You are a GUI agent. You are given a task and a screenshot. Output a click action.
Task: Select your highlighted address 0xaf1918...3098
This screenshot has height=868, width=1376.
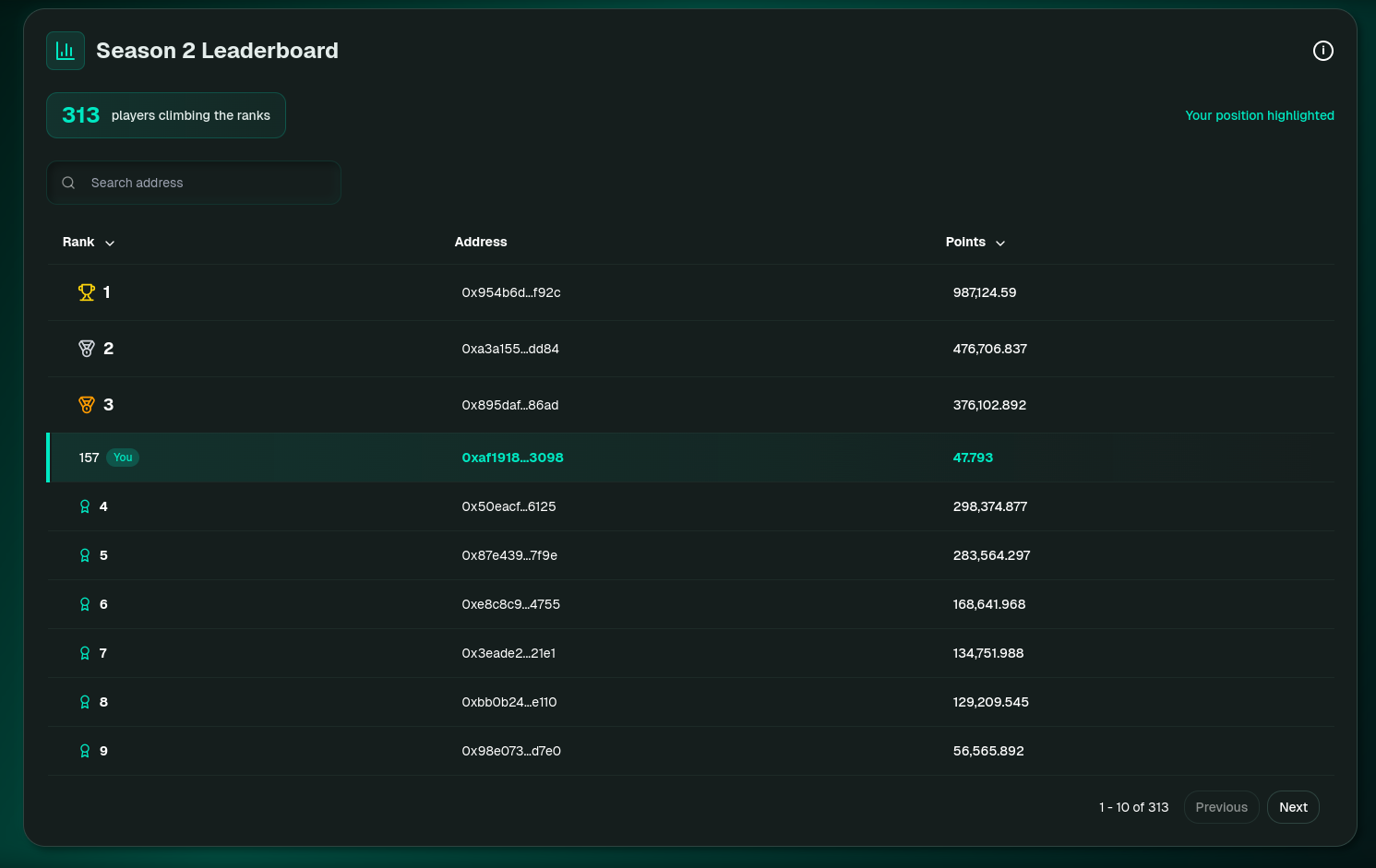point(512,458)
